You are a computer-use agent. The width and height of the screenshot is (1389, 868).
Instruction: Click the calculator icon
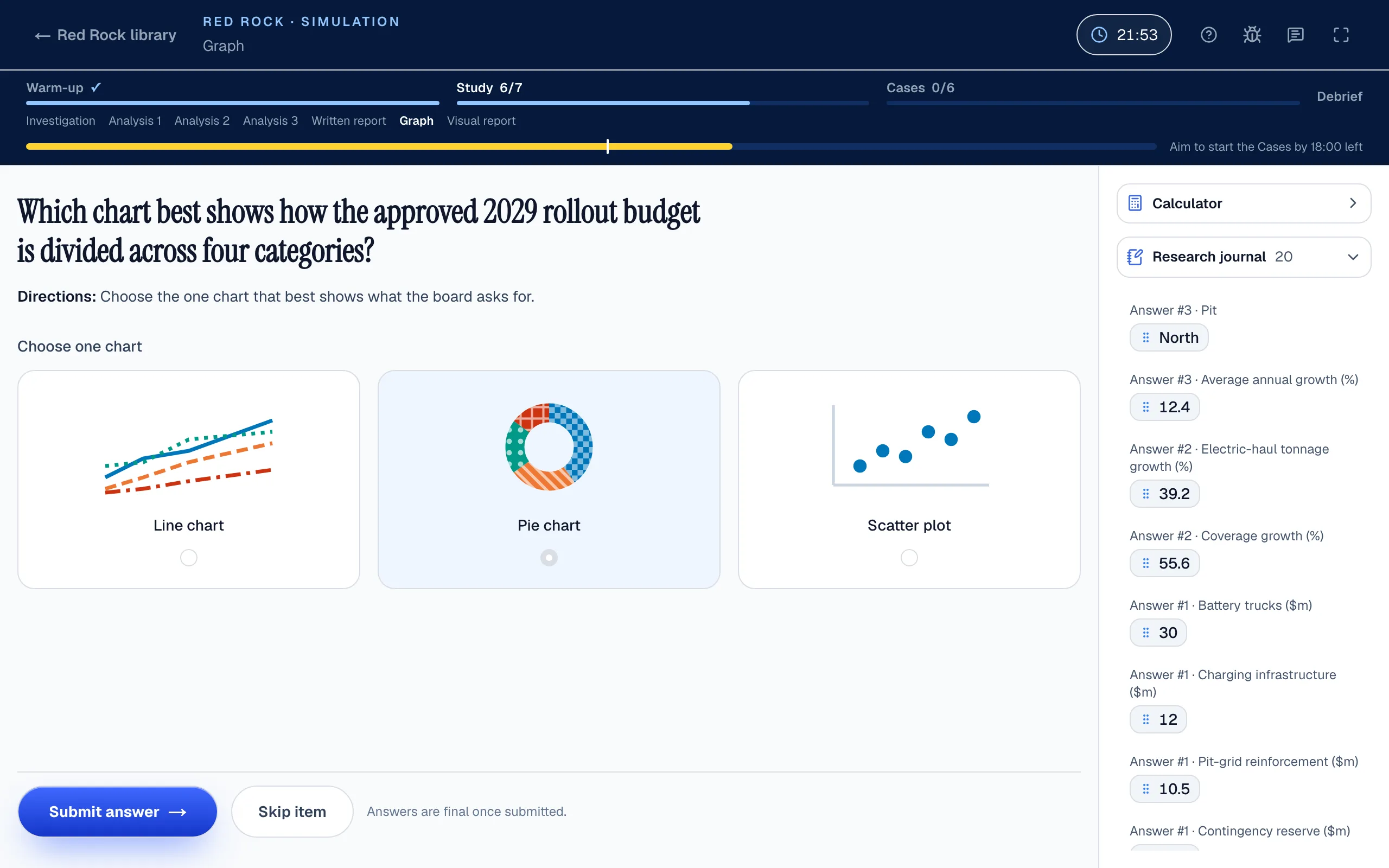click(x=1135, y=203)
